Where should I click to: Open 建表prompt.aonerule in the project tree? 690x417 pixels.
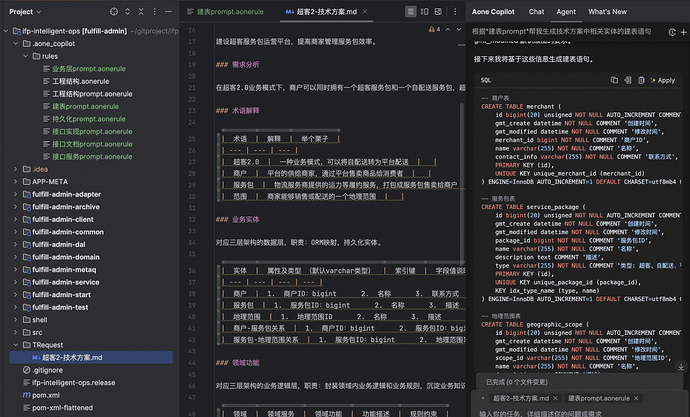[85, 106]
